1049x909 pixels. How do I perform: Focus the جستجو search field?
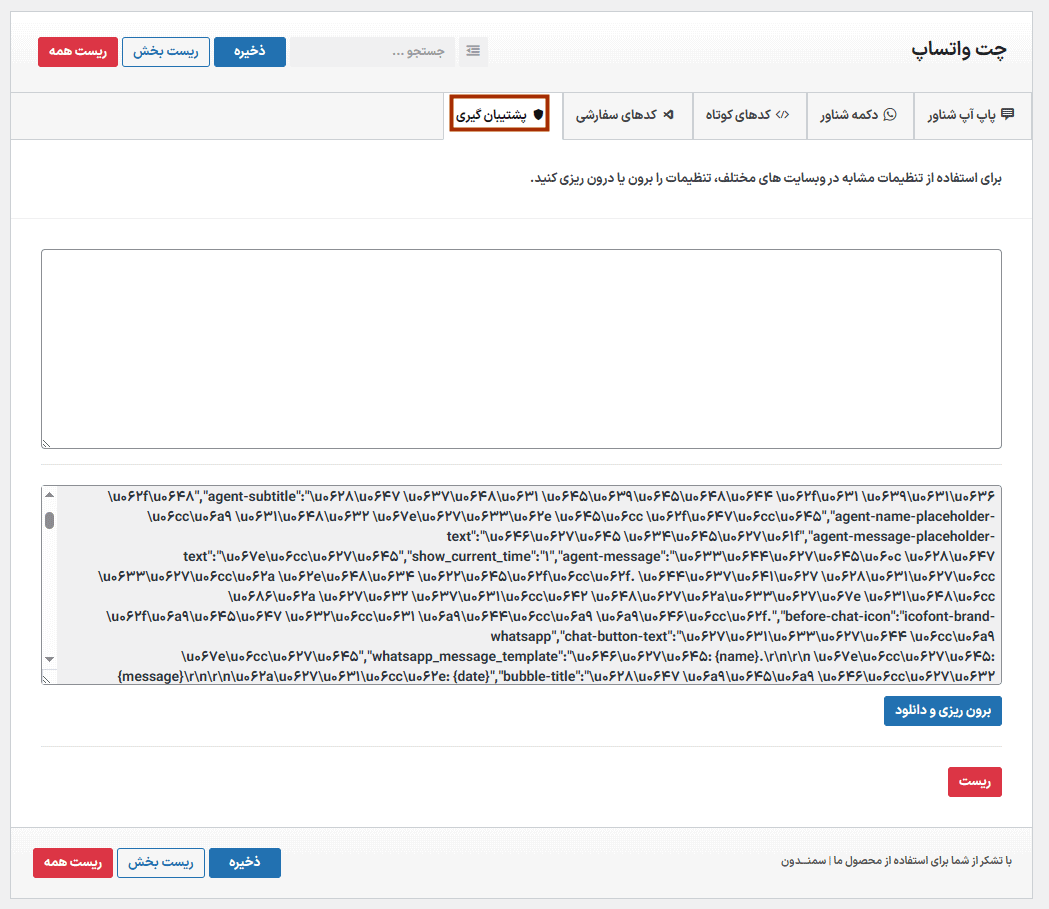(x=372, y=52)
